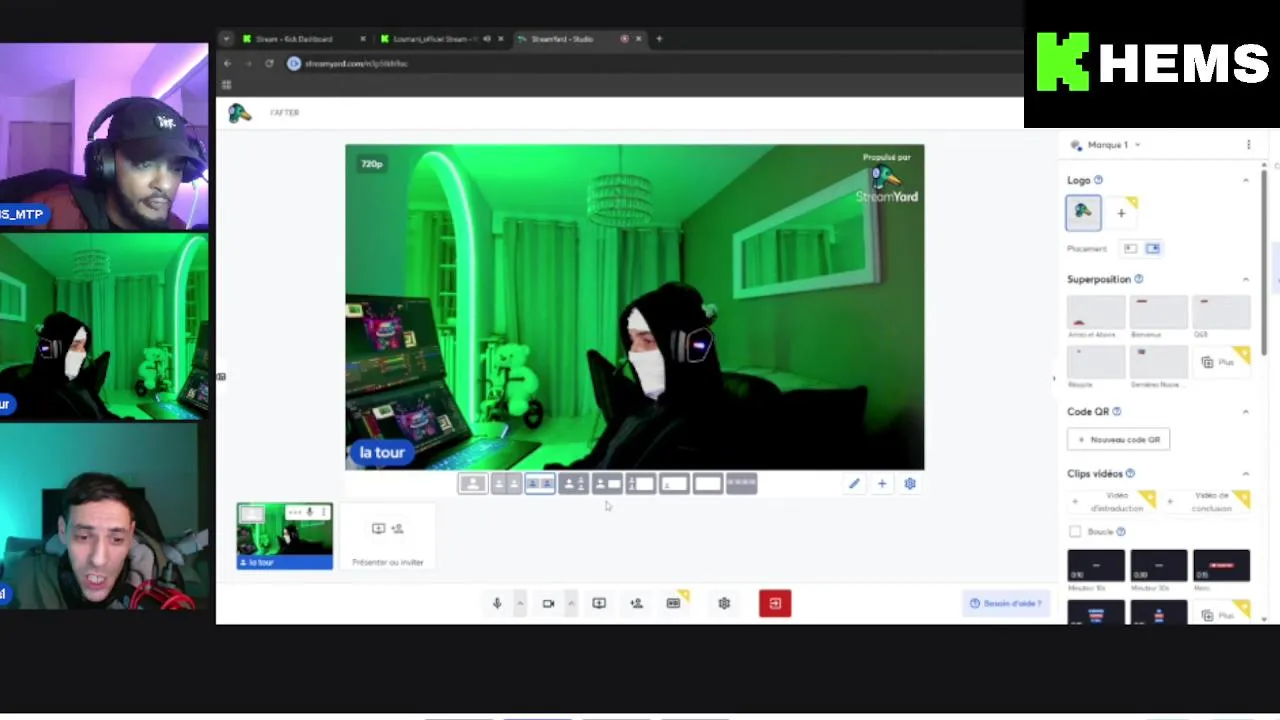The width and height of the screenshot is (1280, 720).
Task: Open camera options arrow next to camera
Action: (x=571, y=604)
